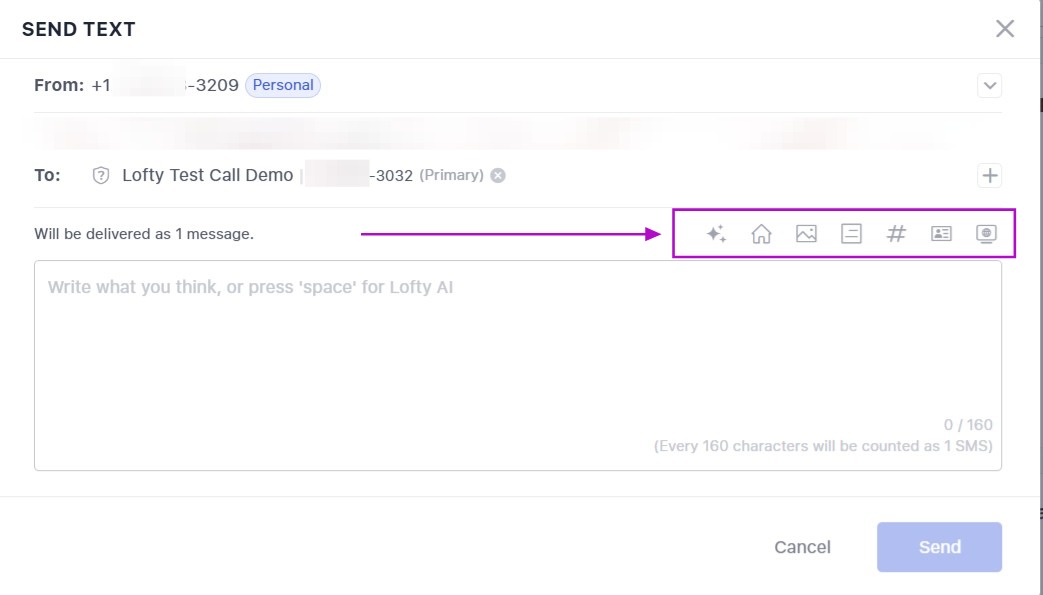Viewport: 1043px width, 595px height.
Task: Select the Lofty Test Call Demo recipient
Action: tap(207, 176)
